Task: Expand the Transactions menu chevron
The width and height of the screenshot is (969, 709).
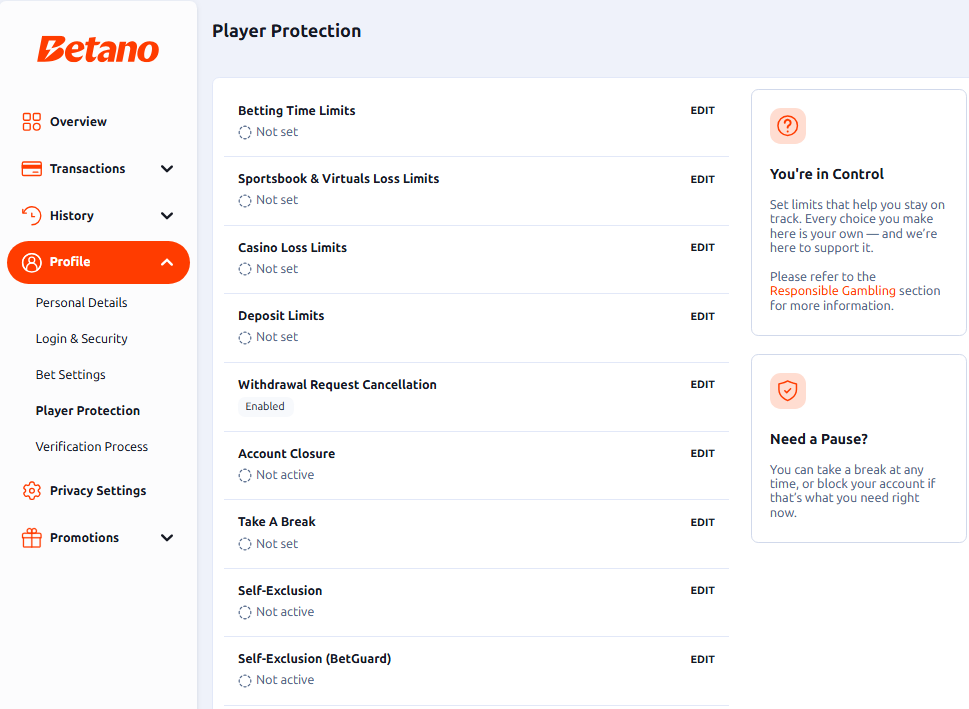Action: (x=167, y=169)
